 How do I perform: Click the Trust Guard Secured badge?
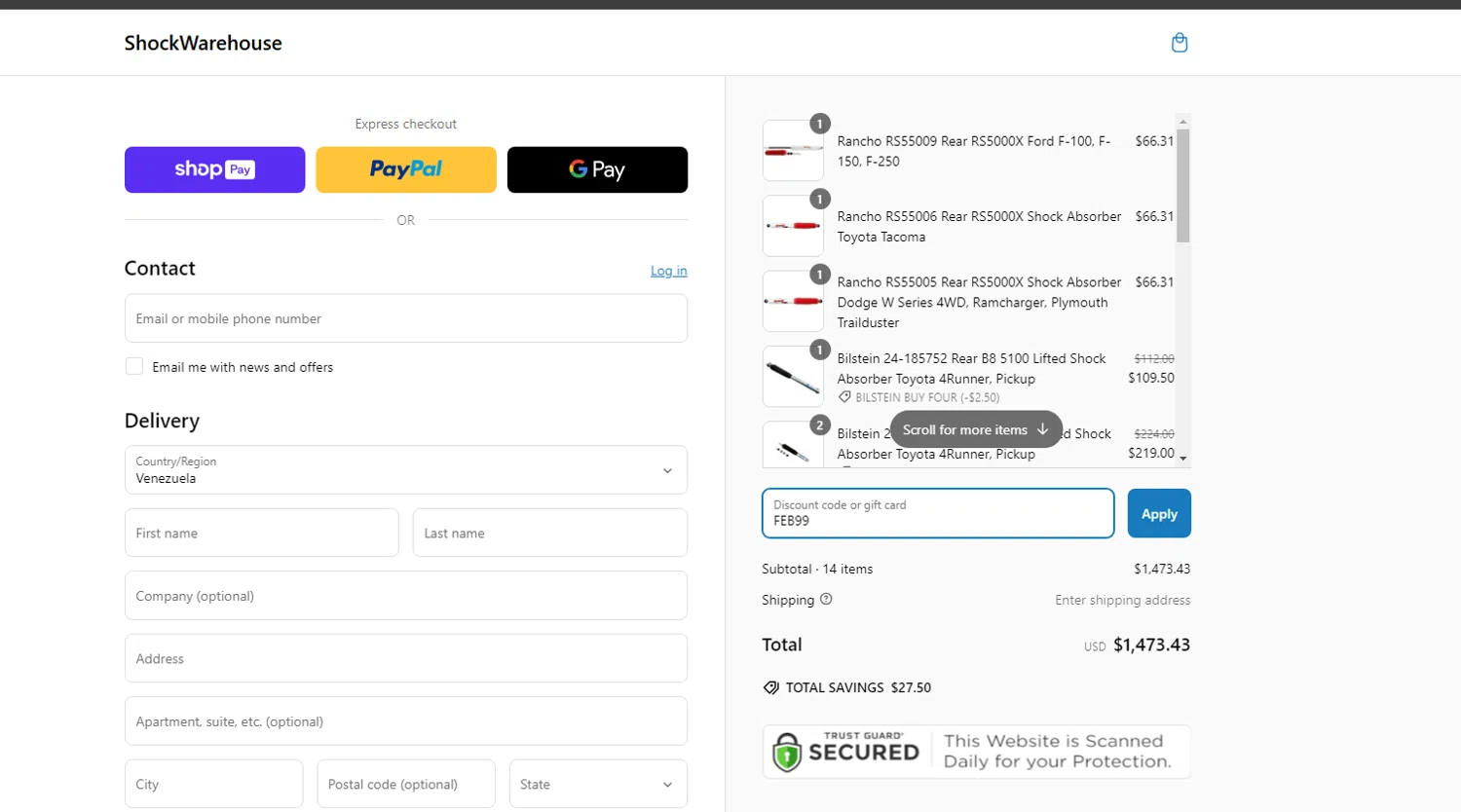tap(977, 752)
